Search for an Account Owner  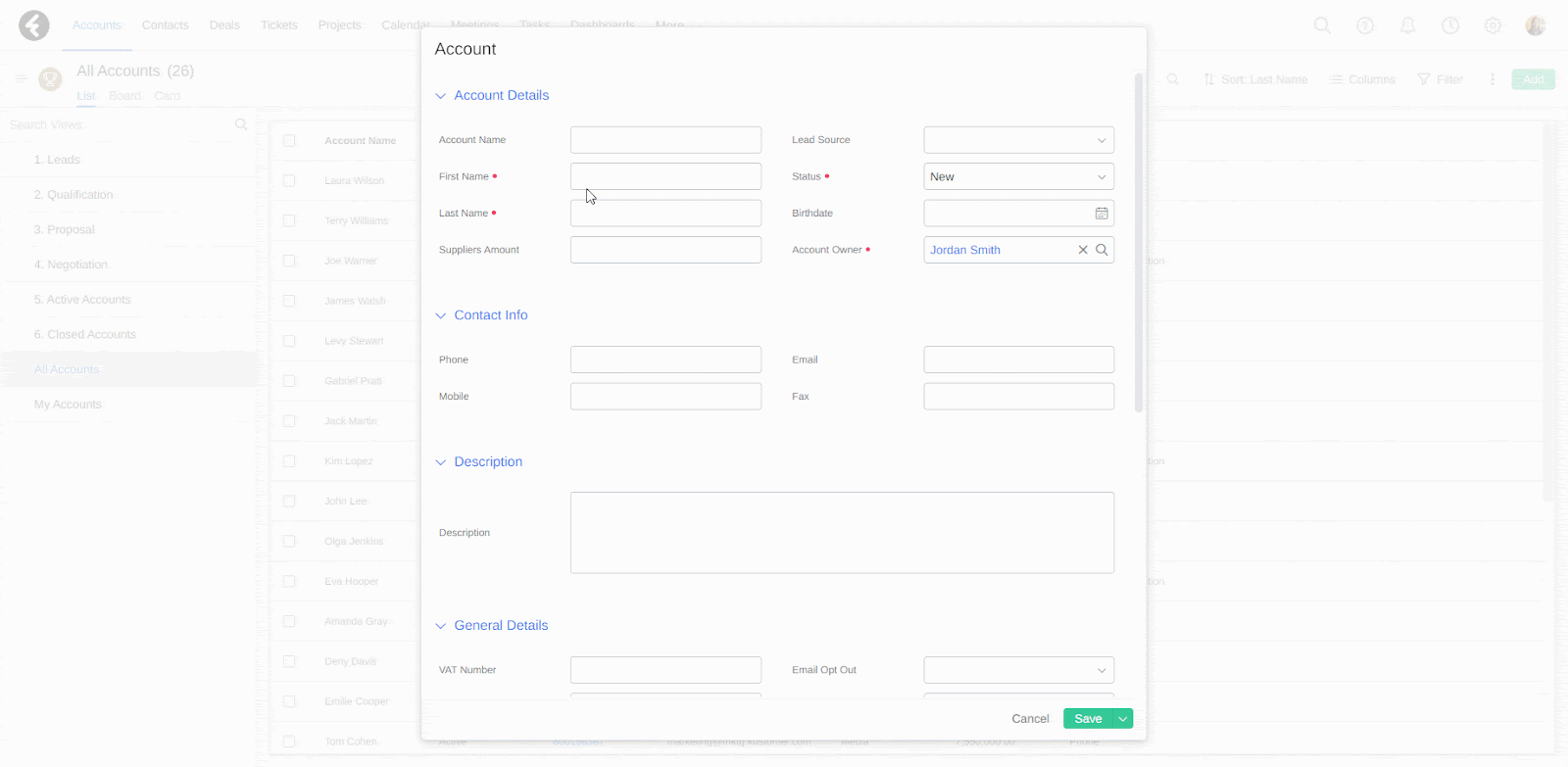pyautogui.click(x=1102, y=250)
